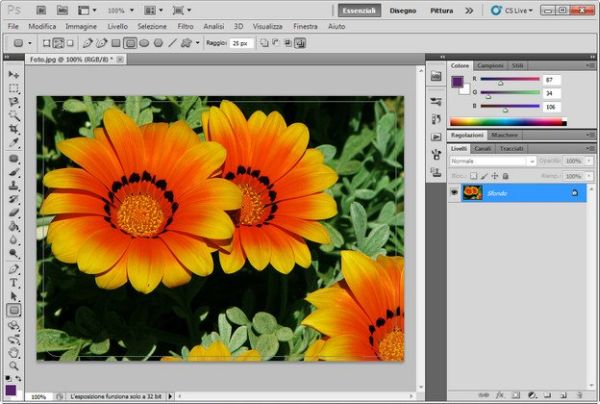Switch to the Disegno workspace
This screenshot has height=404, width=600.
click(403, 10)
